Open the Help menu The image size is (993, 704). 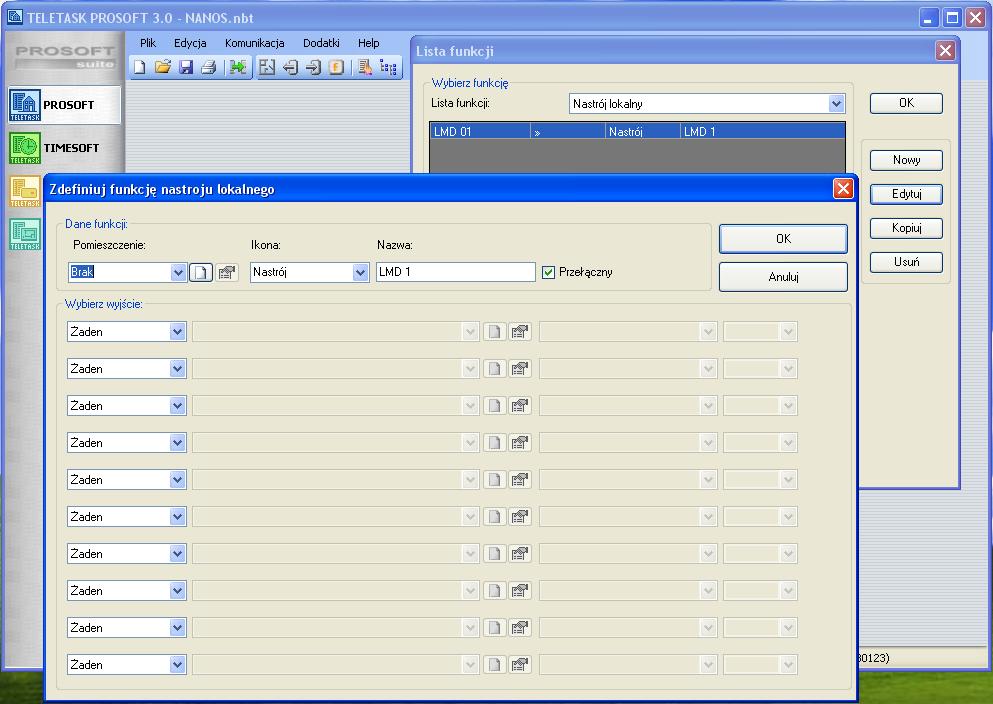(x=369, y=43)
